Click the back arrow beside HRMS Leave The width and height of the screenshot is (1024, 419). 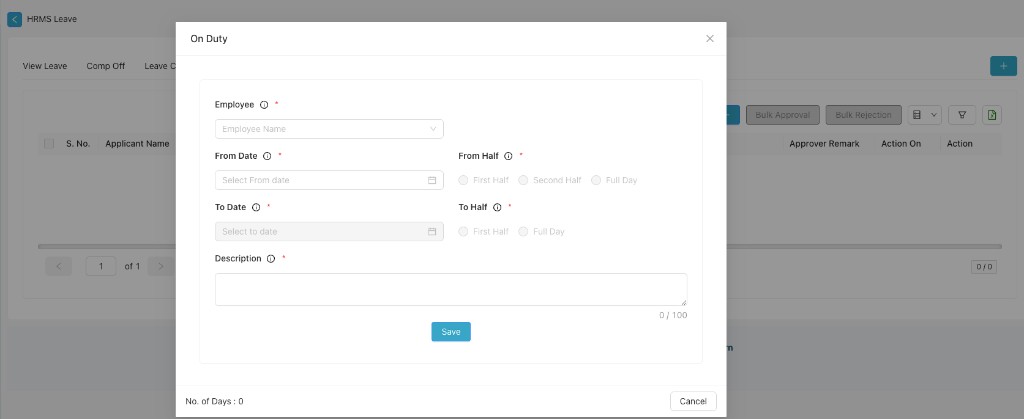pos(14,20)
